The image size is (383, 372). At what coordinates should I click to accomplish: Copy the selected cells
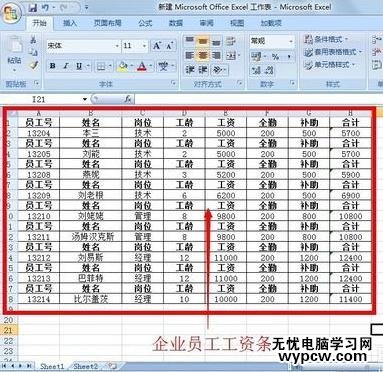[x=33, y=52]
